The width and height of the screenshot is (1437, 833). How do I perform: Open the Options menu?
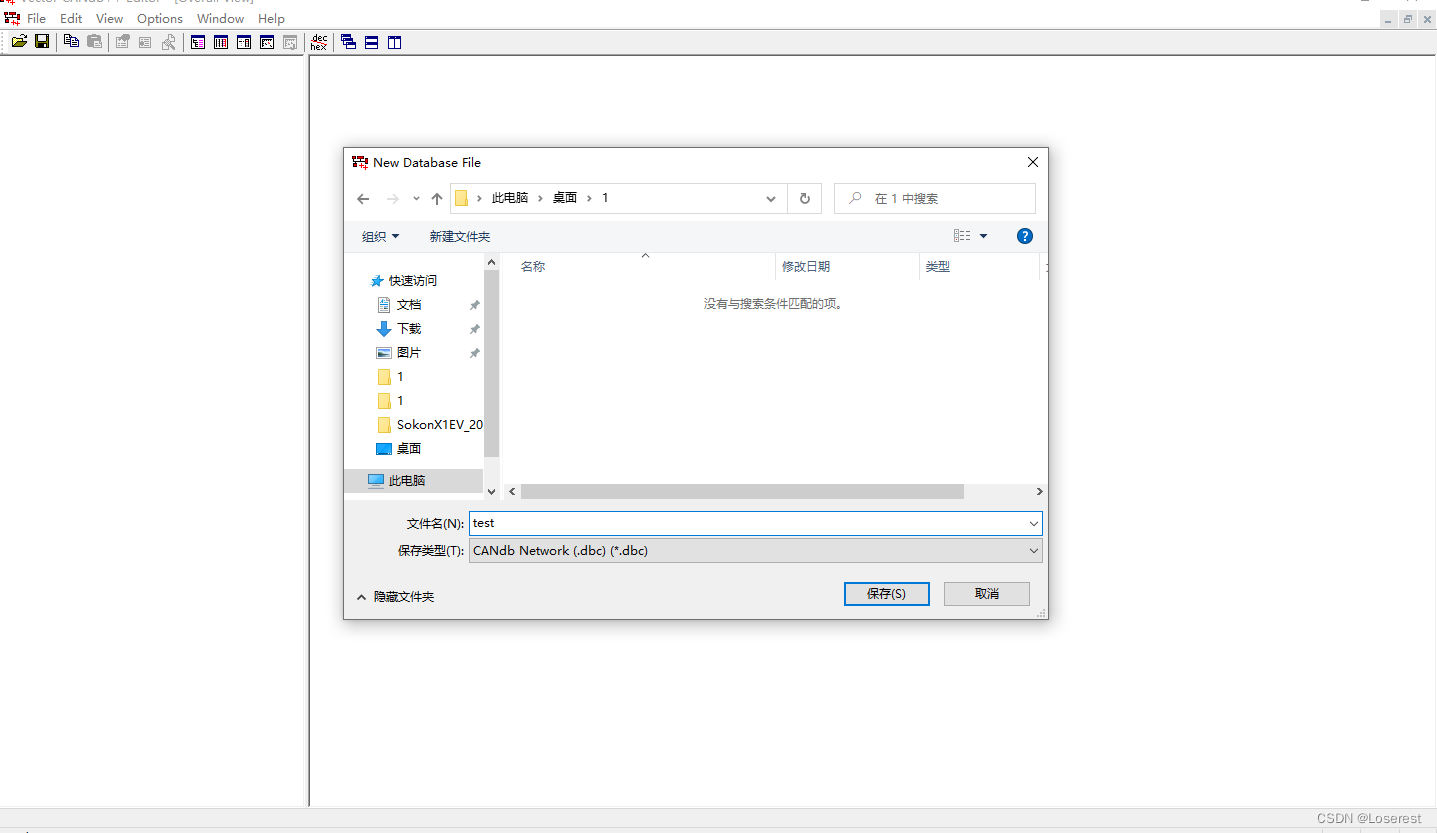tap(159, 18)
